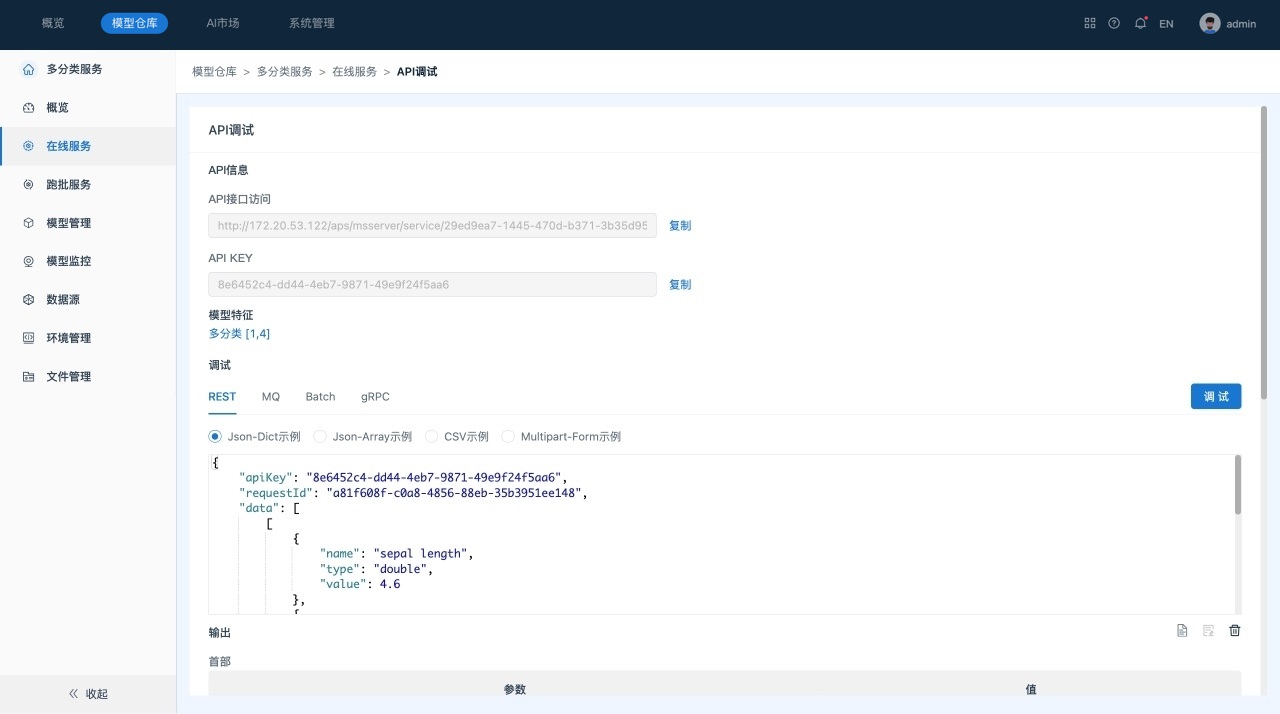Collapse the sidebar with 收起
1280x714 pixels.
pos(88,694)
